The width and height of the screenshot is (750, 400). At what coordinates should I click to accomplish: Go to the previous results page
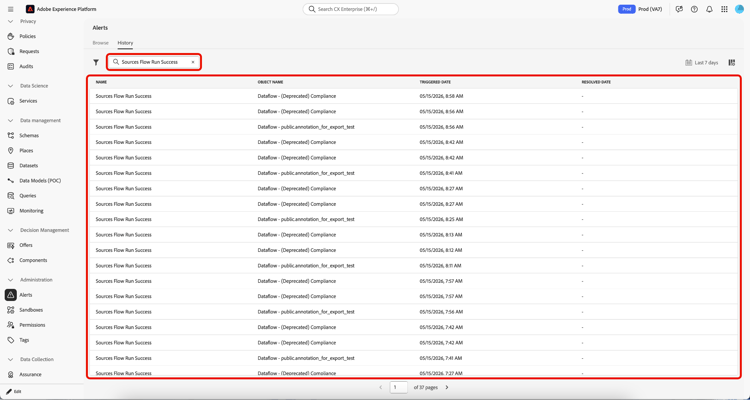click(x=381, y=388)
